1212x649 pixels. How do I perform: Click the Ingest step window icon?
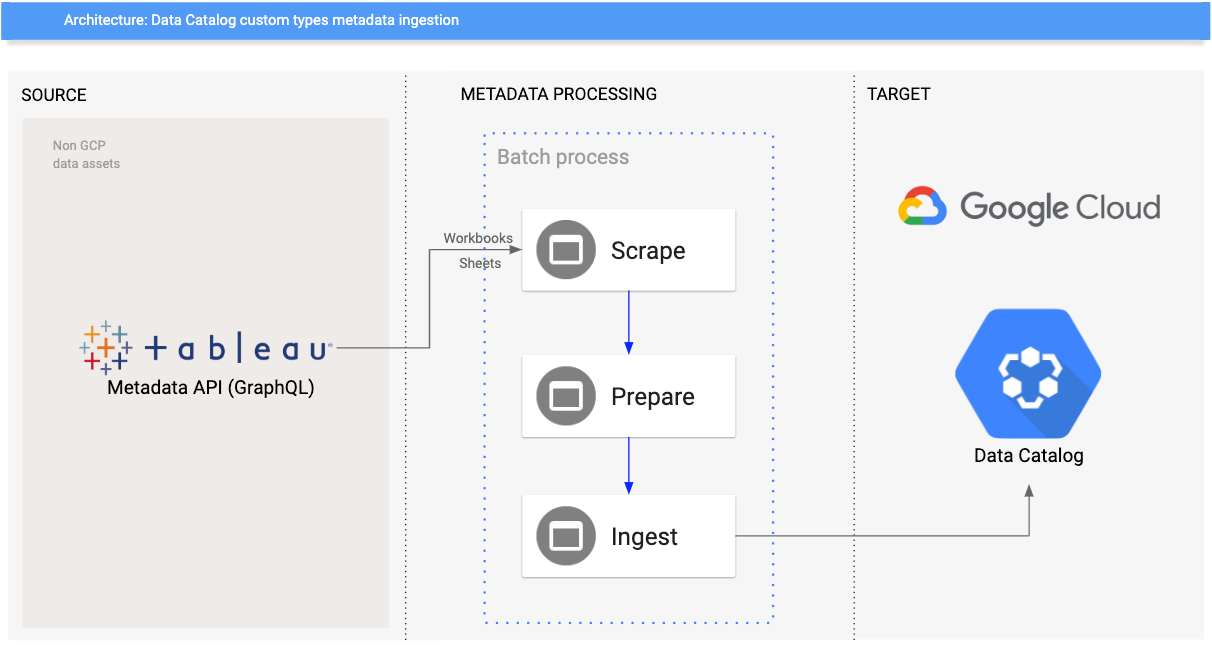(x=566, y=536)
